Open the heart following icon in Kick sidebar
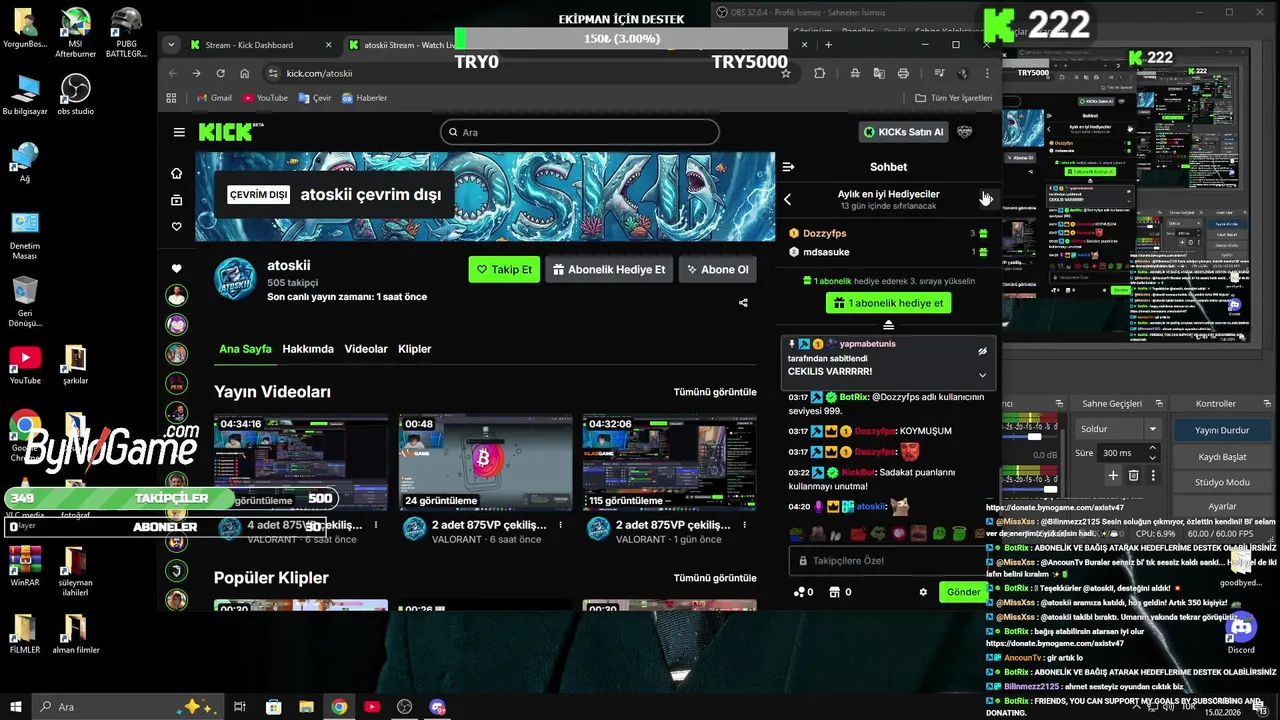Image resolution: width=1280 pixels, height=720 pixels. tap(177, 227)
